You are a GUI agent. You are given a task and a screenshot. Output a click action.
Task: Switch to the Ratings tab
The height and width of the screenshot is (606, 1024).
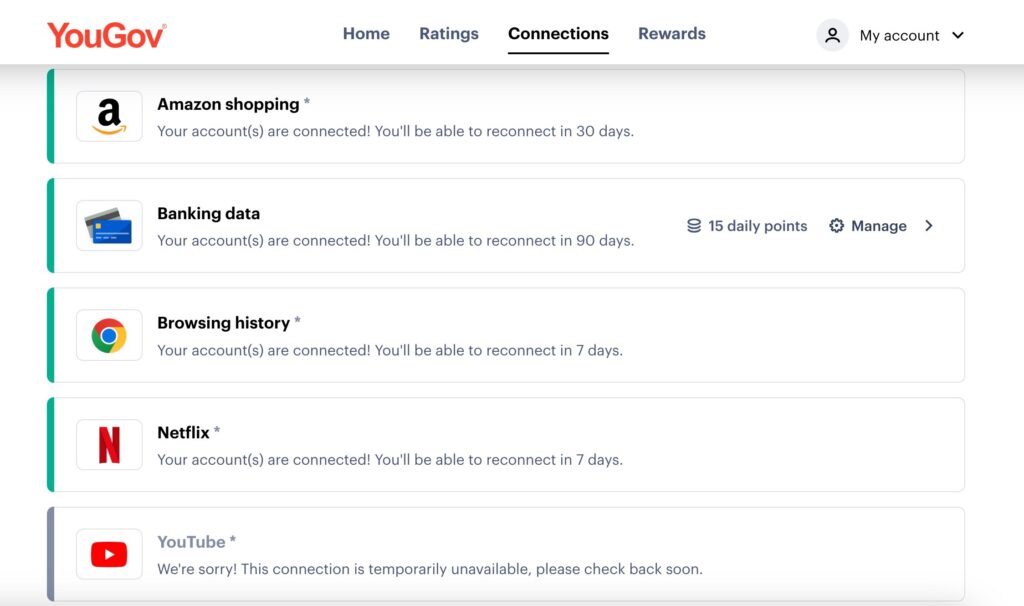[449, 34]
